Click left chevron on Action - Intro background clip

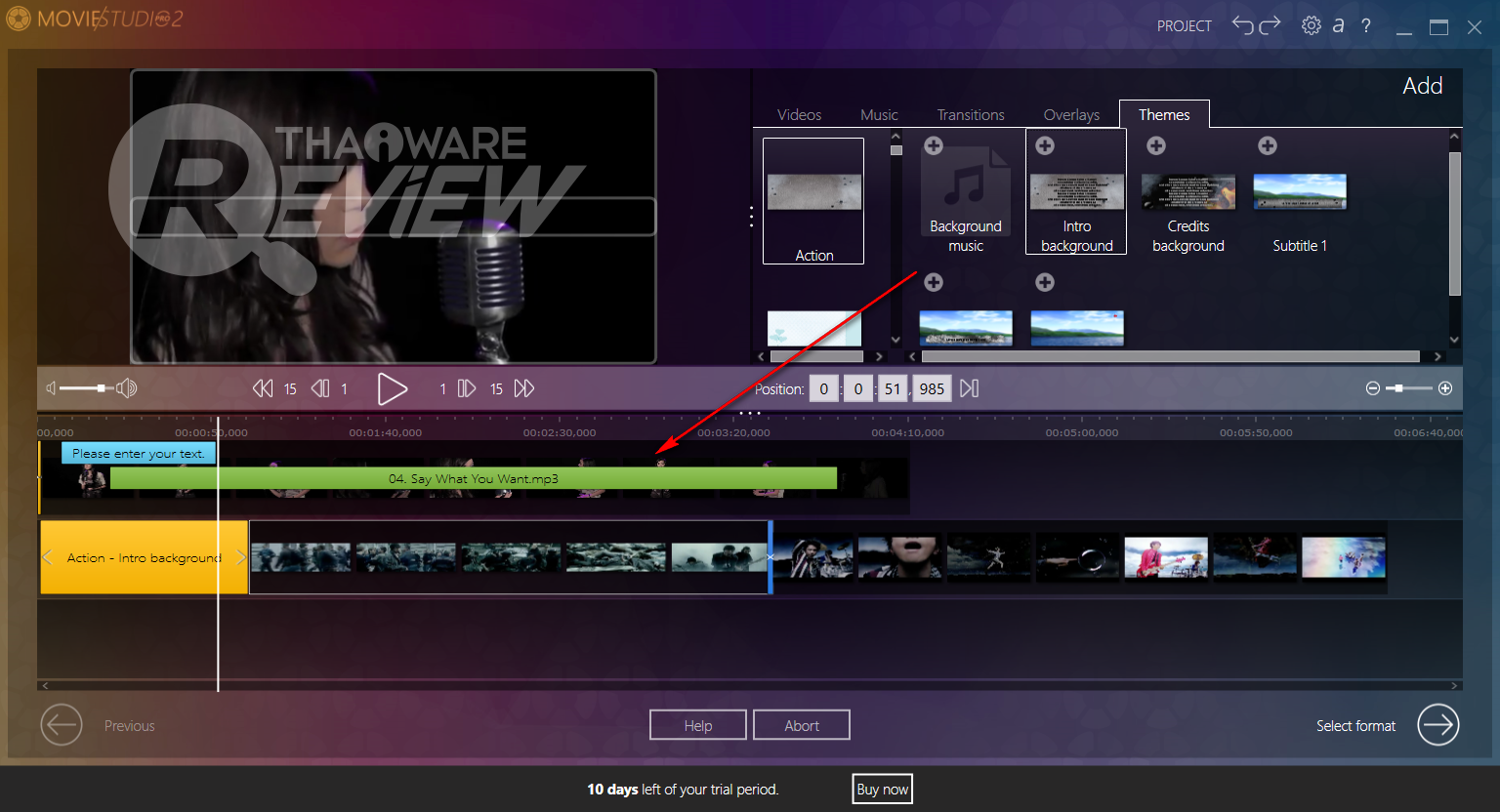pos(47,557)
